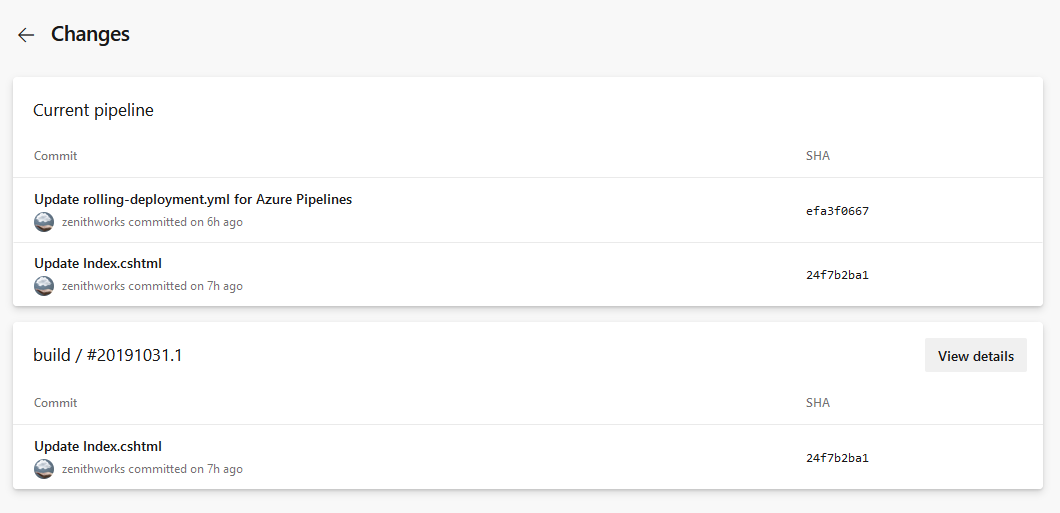Image resolution: width=1060 pixels, height=513 pixels.
Task: Click the Commit column header under build #20191031.1
Action: point(55,403)
